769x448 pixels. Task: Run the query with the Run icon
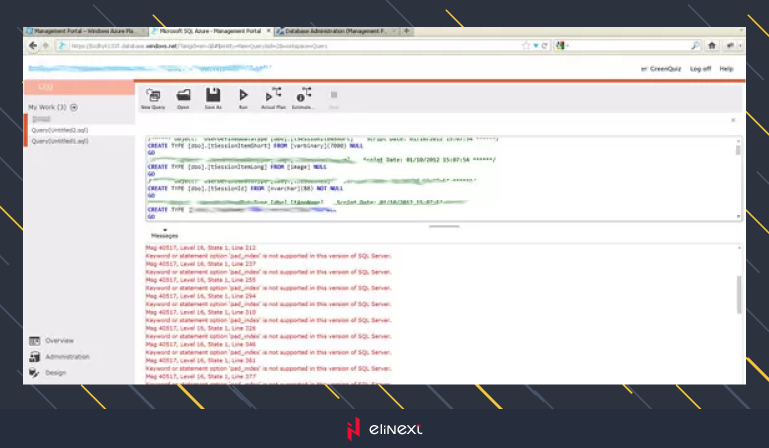(243, 97)
